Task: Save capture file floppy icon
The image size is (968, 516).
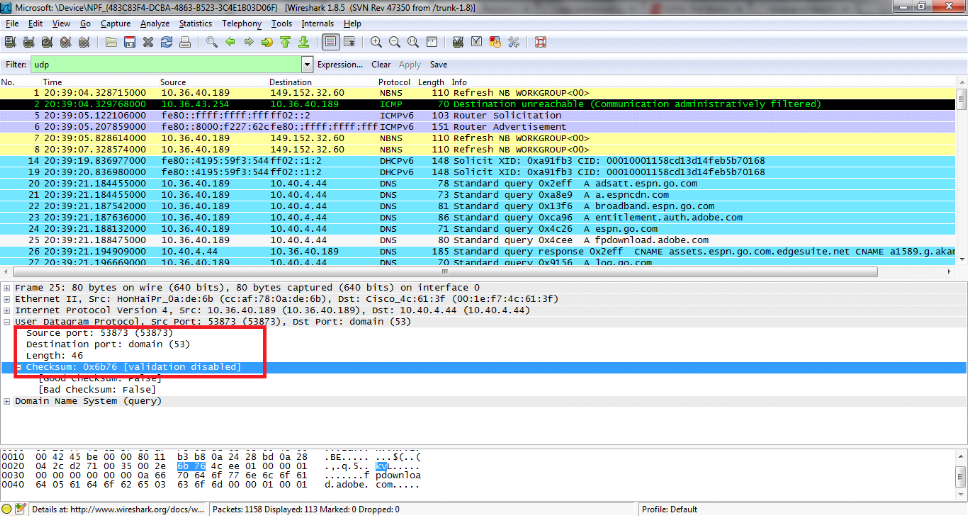Action: [x=130, y=42]
